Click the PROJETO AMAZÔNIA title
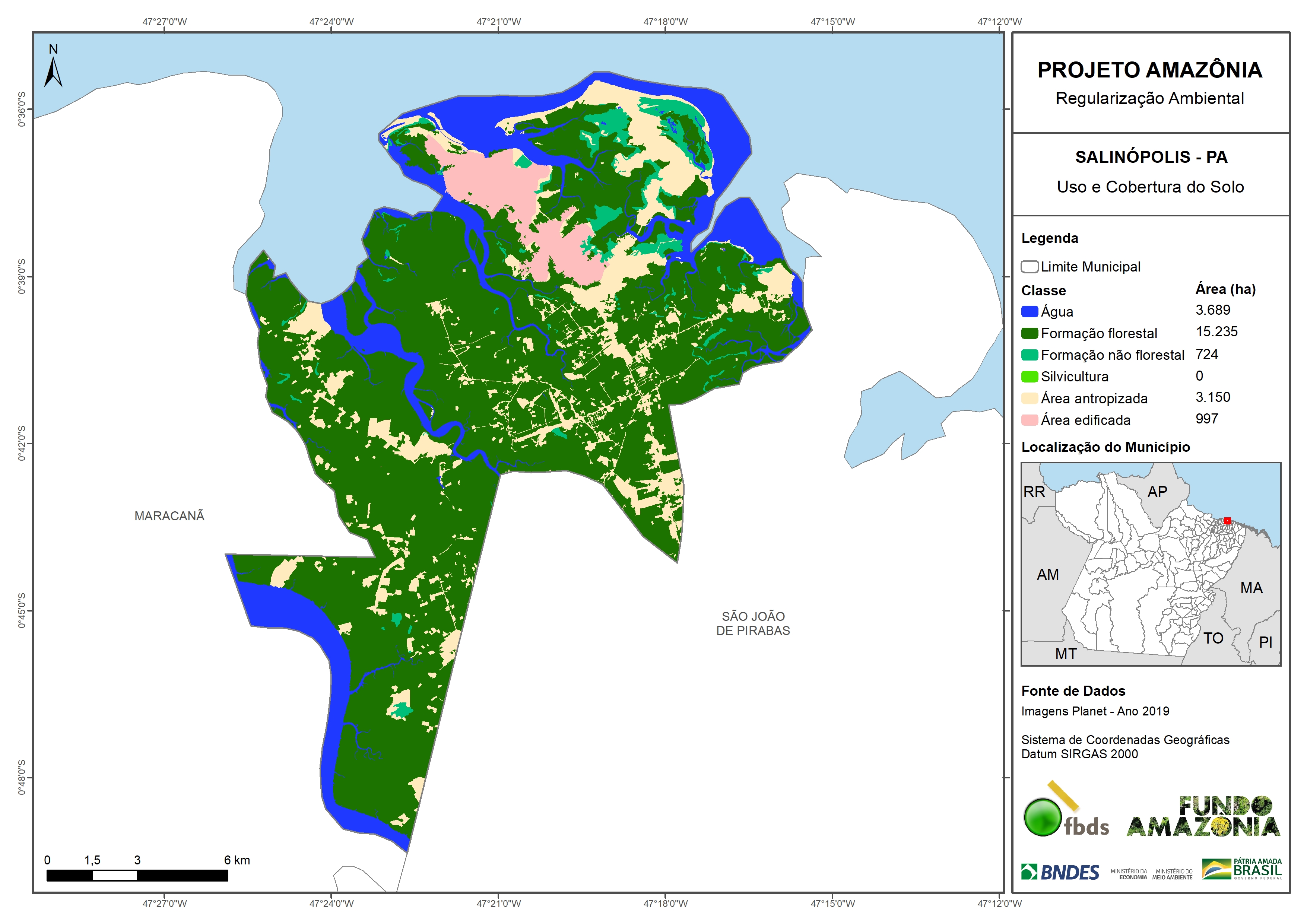This screenshot has height=924, width=1307. tap(1150, 70)
